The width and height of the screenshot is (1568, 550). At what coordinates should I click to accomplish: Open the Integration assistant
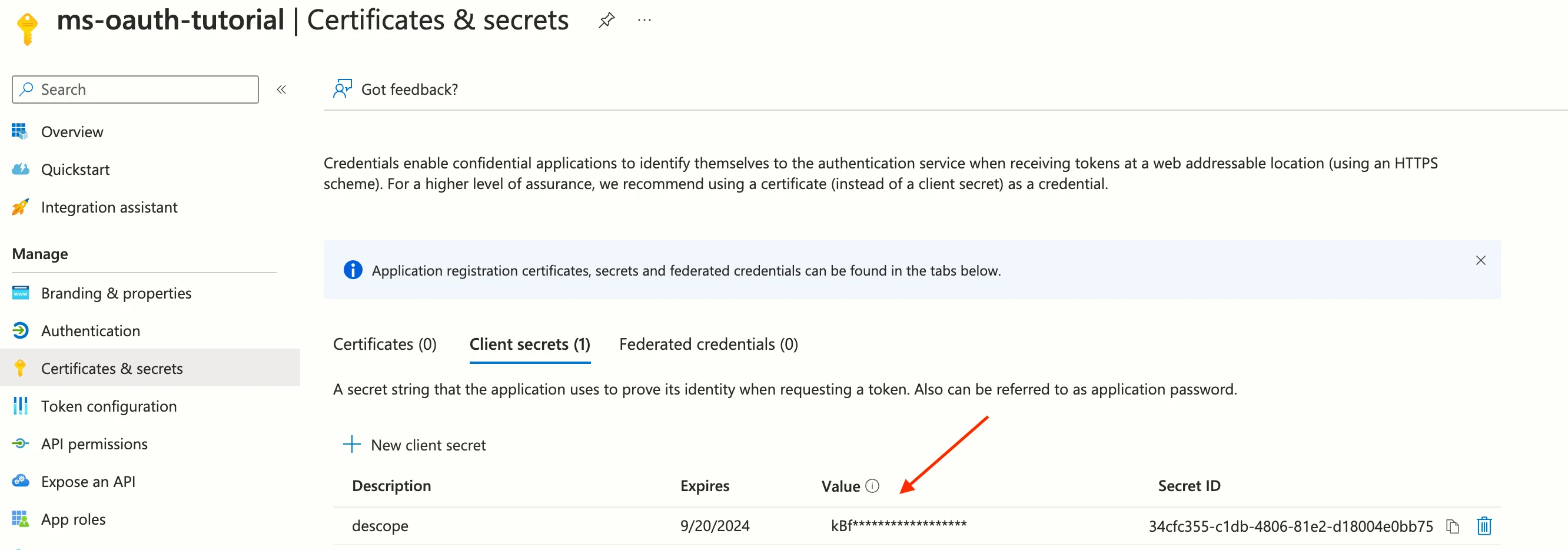click(x=108, y=207)
